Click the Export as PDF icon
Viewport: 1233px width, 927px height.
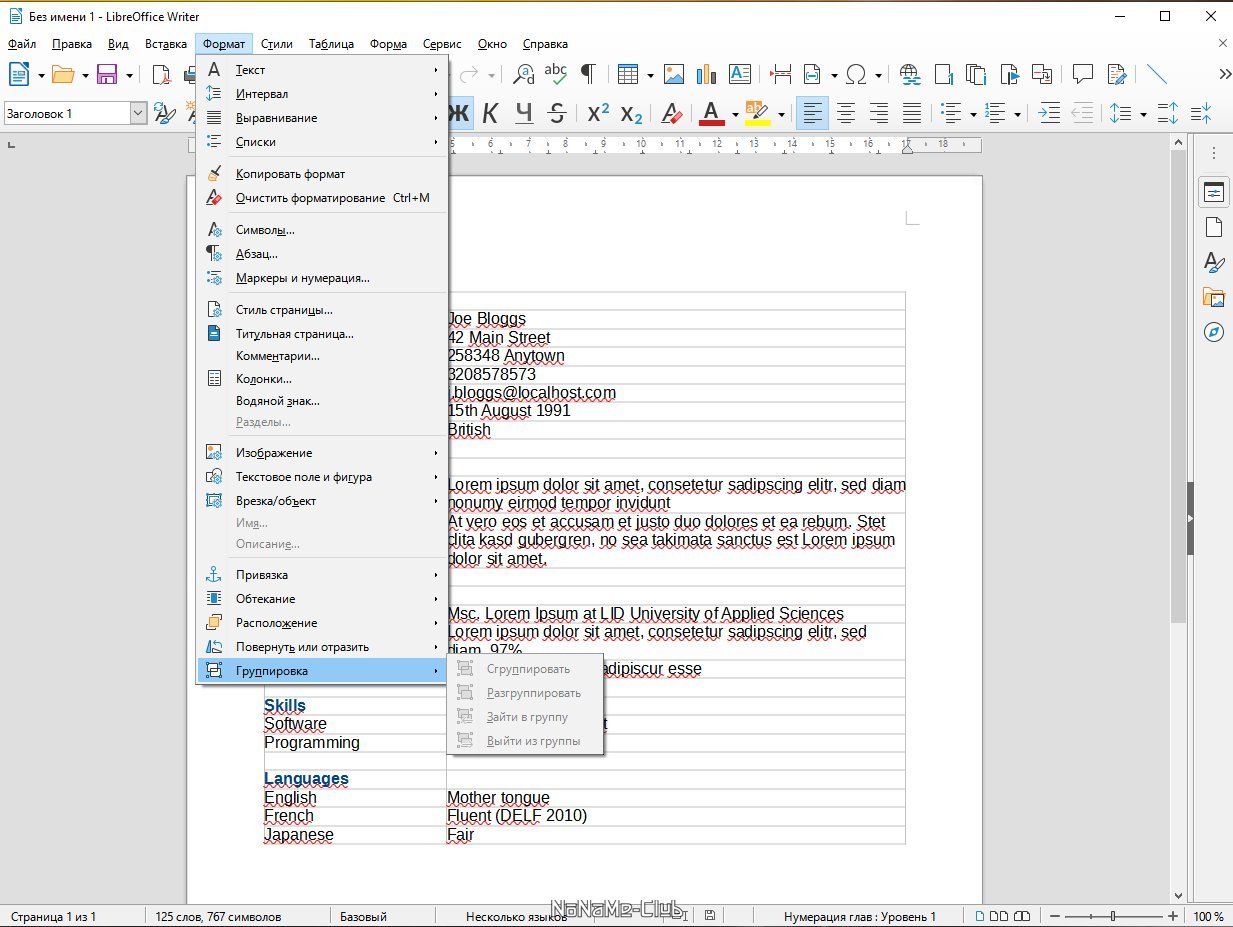(x=161, y=75)
